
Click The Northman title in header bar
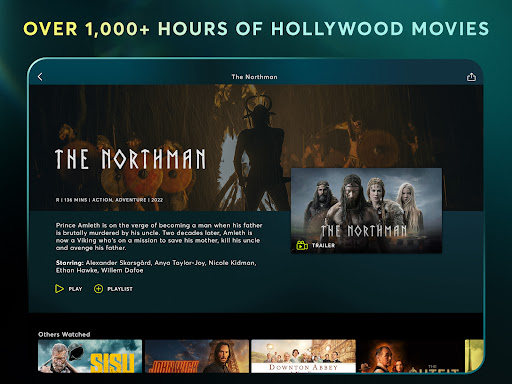pos(254,77)
